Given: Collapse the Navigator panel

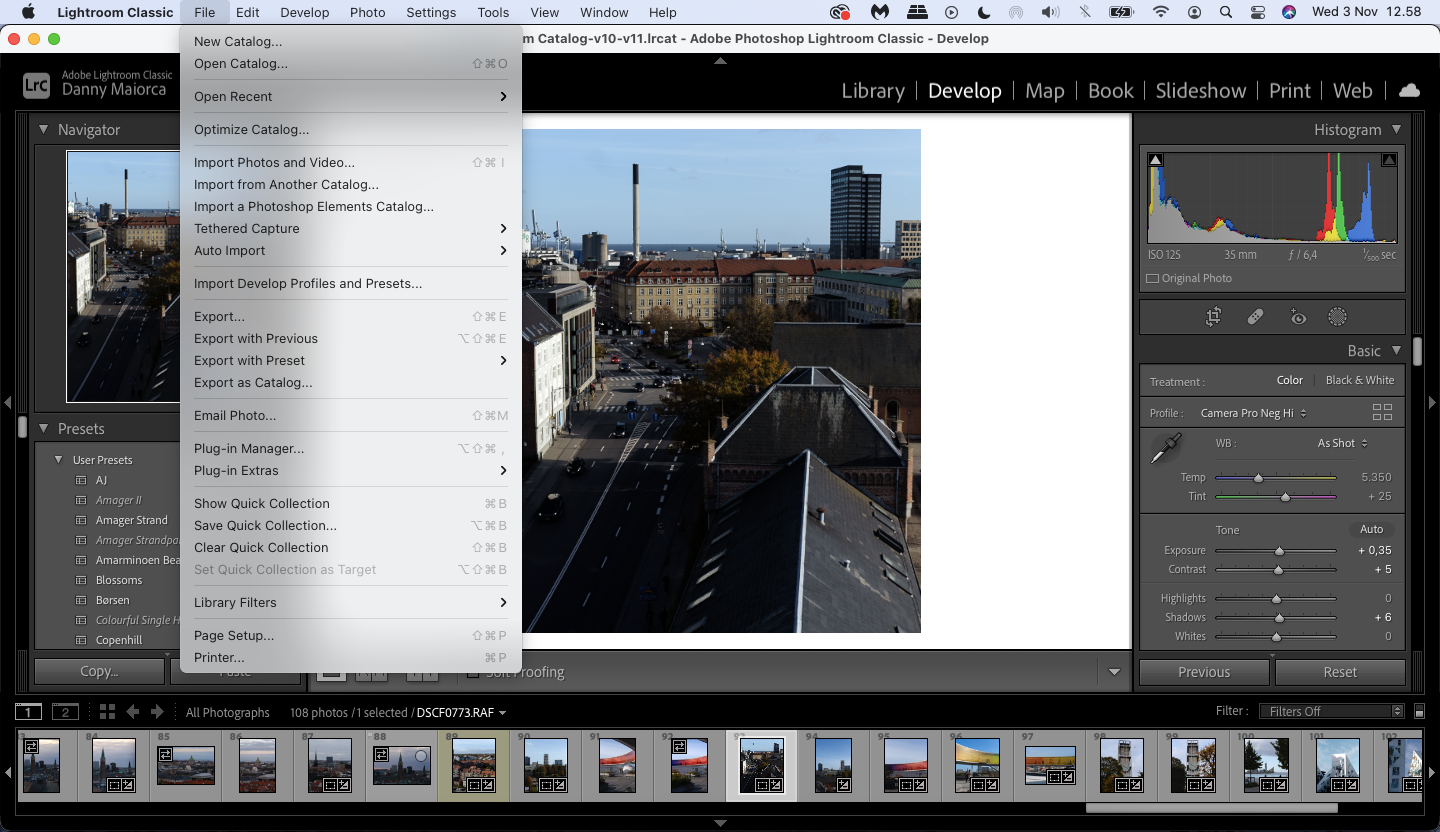Looking at the screenshot, I should [44, 129].
